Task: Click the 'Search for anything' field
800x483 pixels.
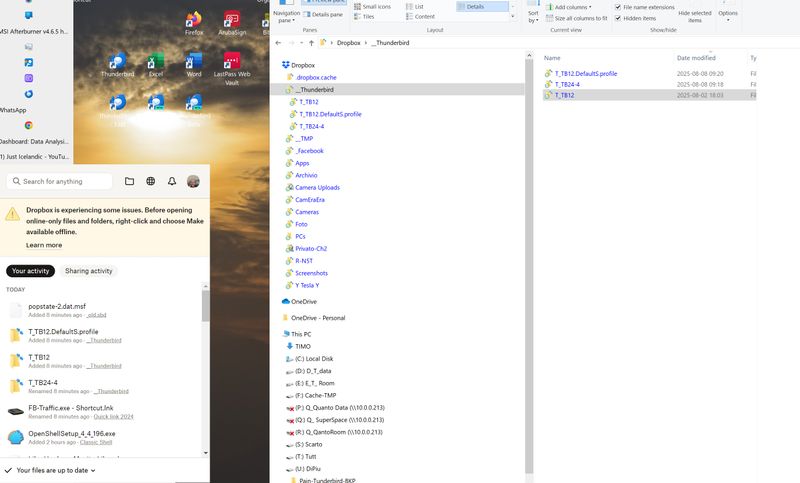Action: coord(60,181)
